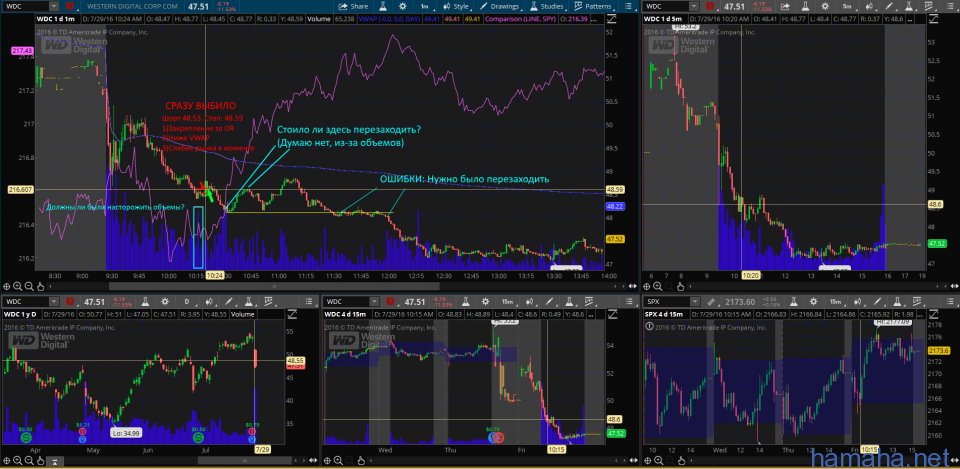Click horizontal scrollbar of main chart

pyautogui.click(x=274, y=286)
